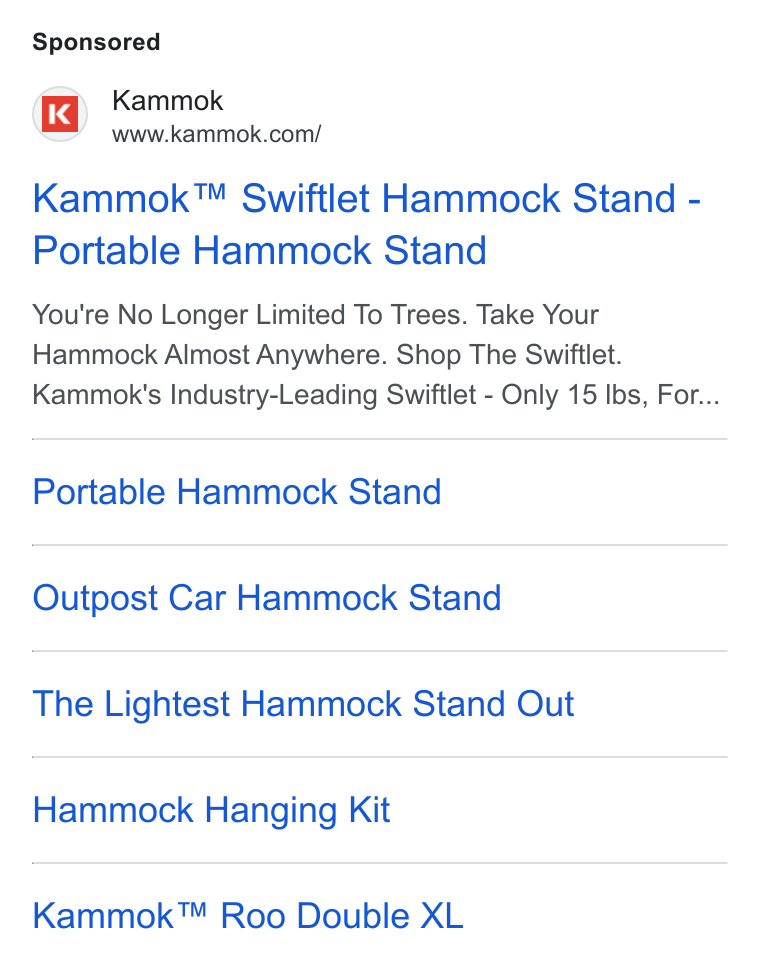Click the Shop The Swiftlet text

[509, 355]
